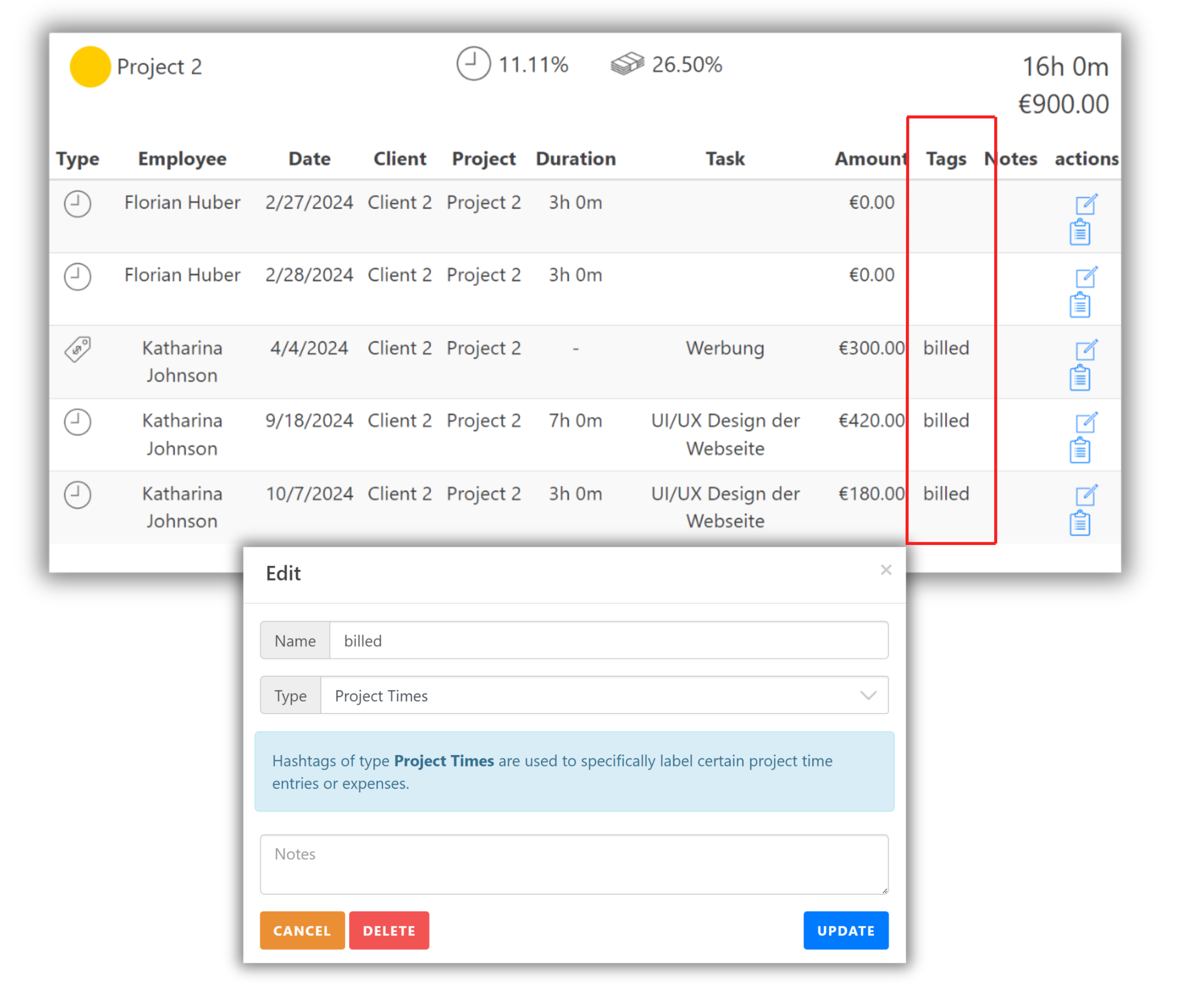Close the Edit dialog with X
Image resolution: width=1204 pixels, height=1003 pixels.
pos(886,570)
